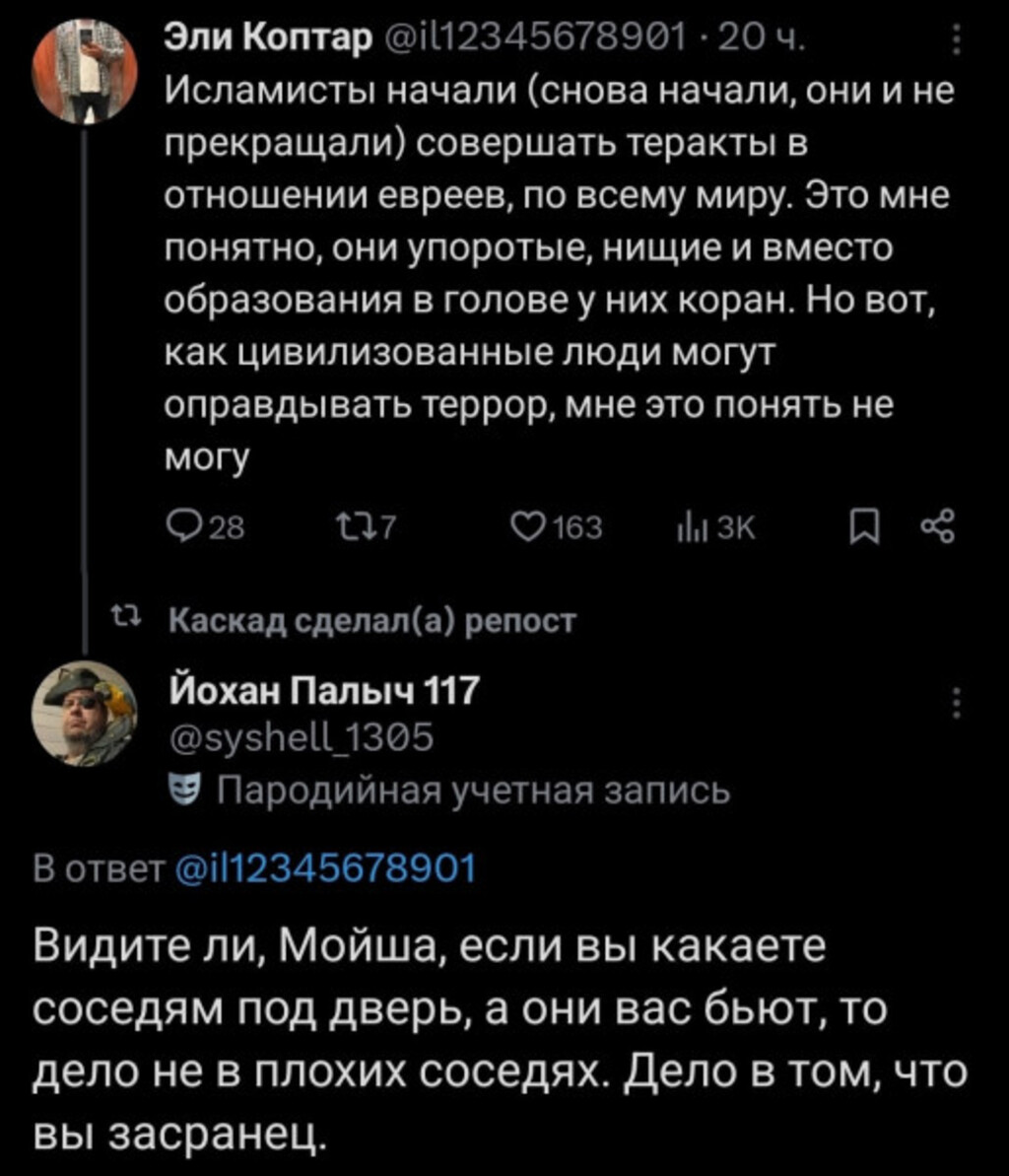Open the @syshell_1305 handle
Viewport: 1009px width, 1176px height.
297,738
